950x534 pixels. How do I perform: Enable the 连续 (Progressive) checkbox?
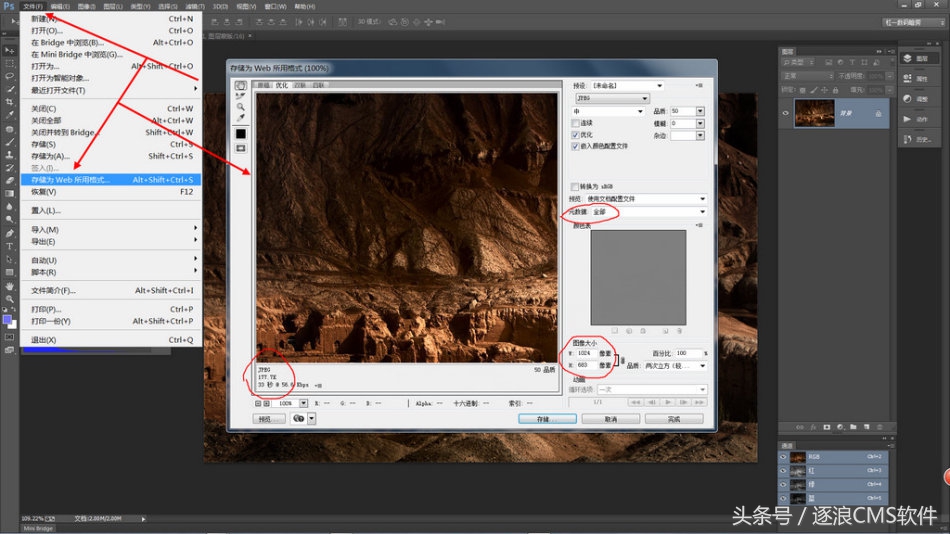click(575, 123)
